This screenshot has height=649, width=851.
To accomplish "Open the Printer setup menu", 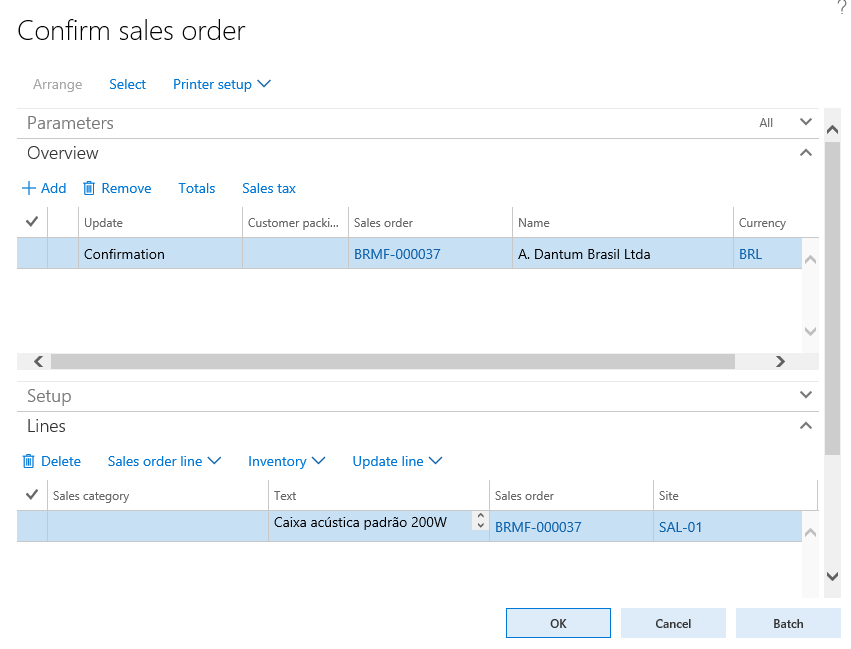I will click(x=221, y=84).
